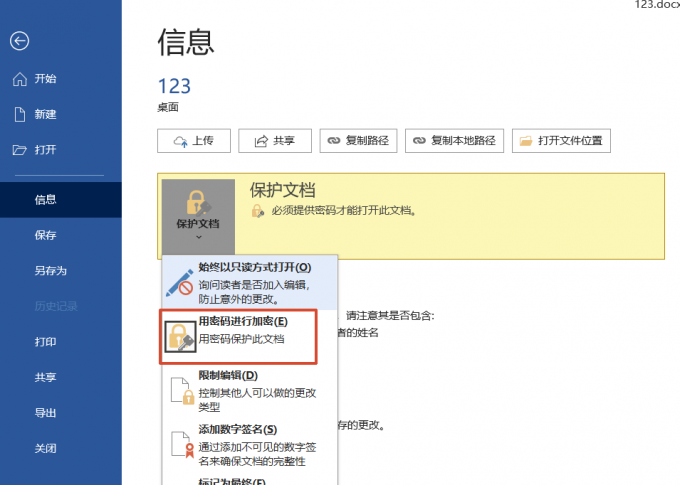The width and height of the screenshot is (680, 485).
Task: Click the home icon beside 开始
Action: 20,79
